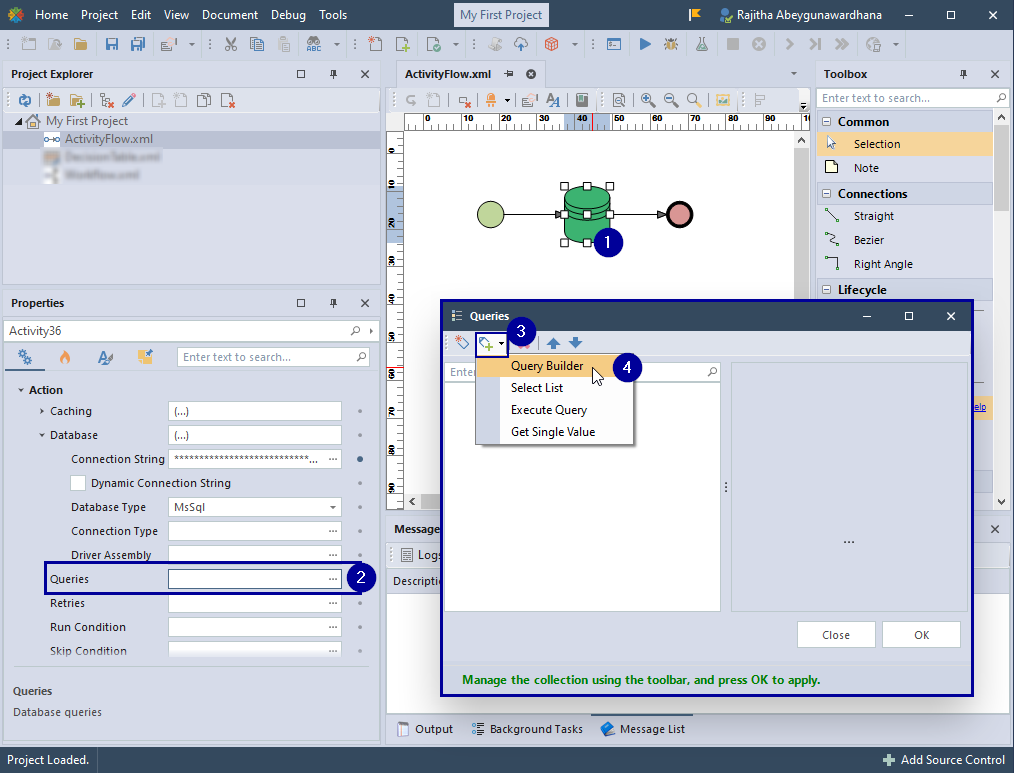Collapse the Database property

pyautogui.click(x=42, y=435)
